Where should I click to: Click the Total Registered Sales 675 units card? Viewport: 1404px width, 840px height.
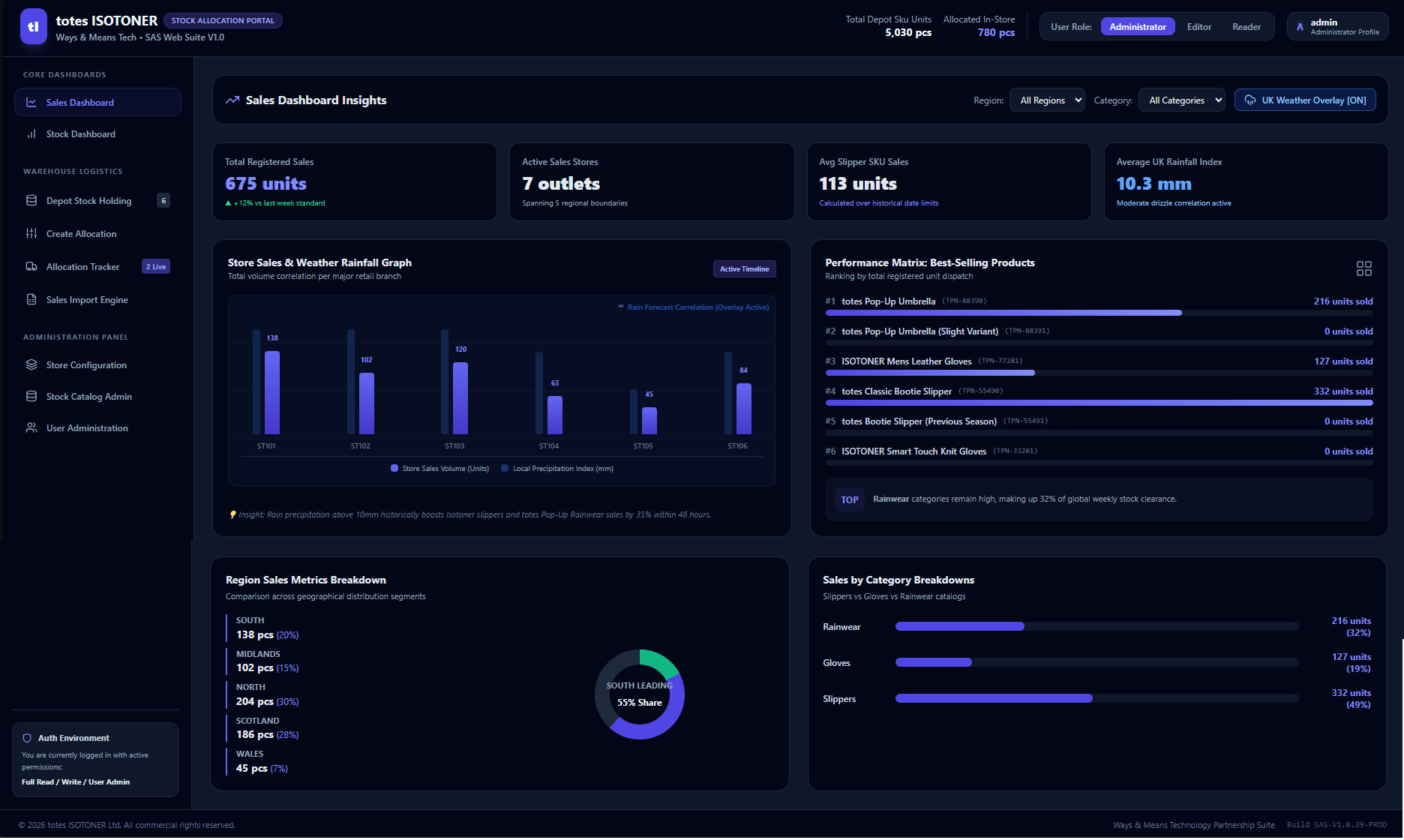coord(355,182)
